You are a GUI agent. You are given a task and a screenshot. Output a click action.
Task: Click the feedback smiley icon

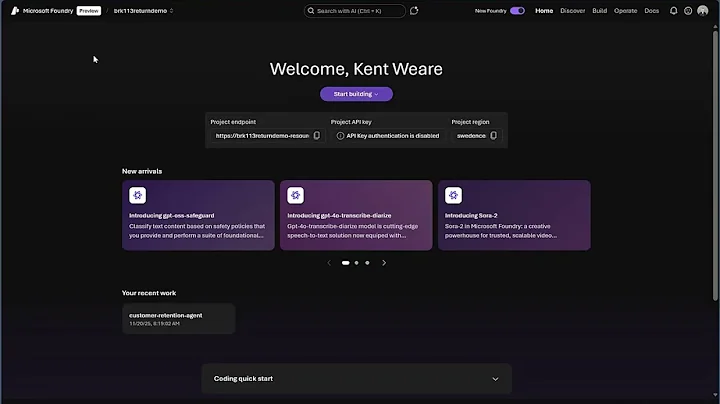pyautogui.click(x=688, y=11)
